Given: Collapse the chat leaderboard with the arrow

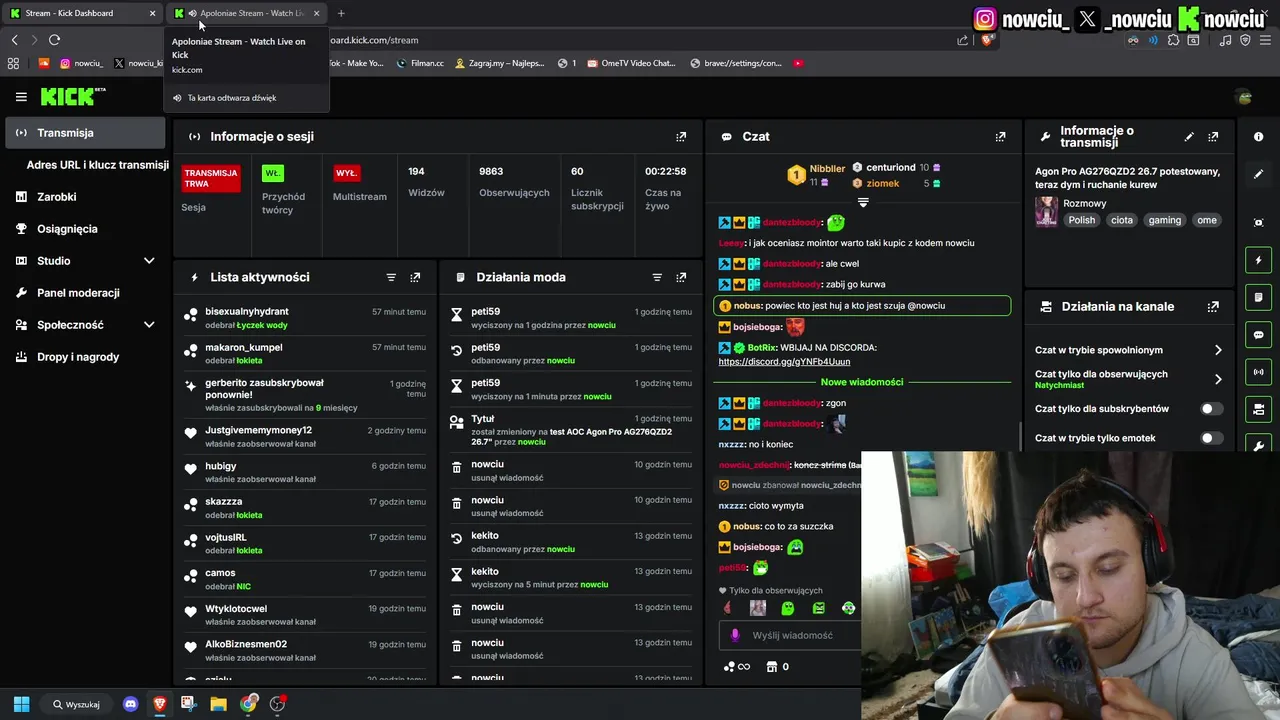Looking at the screenshot, I should coord(863,202).
